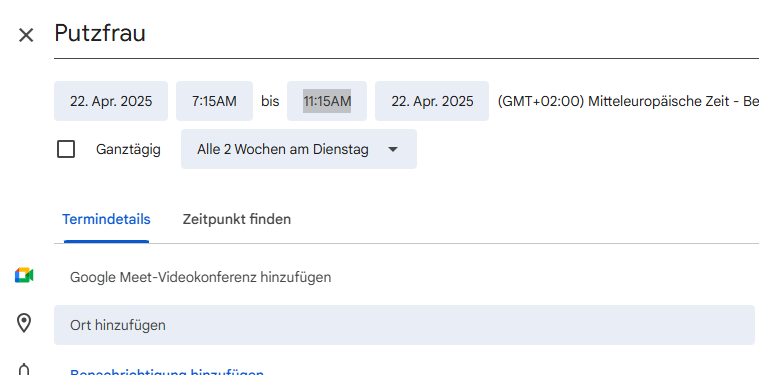Click the notification bell icon
Screen dimensions: 759x375
[24, 370]
